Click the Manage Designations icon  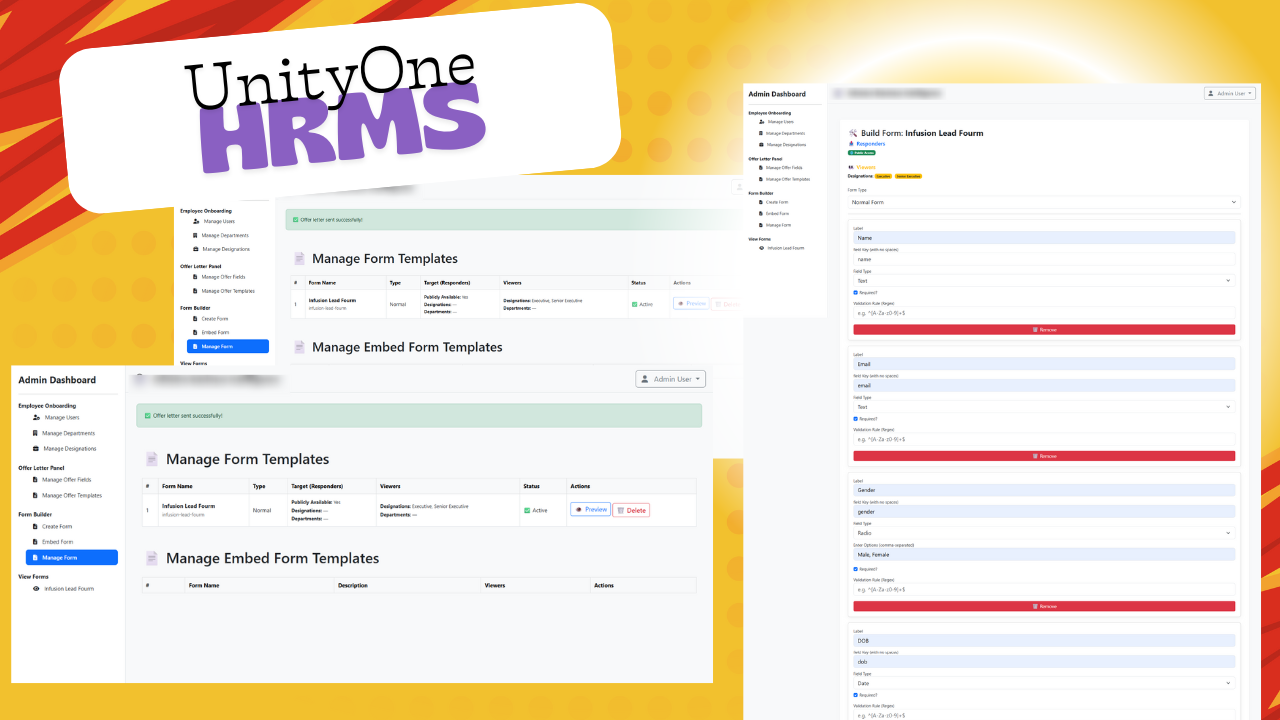[x=35, y=448]
